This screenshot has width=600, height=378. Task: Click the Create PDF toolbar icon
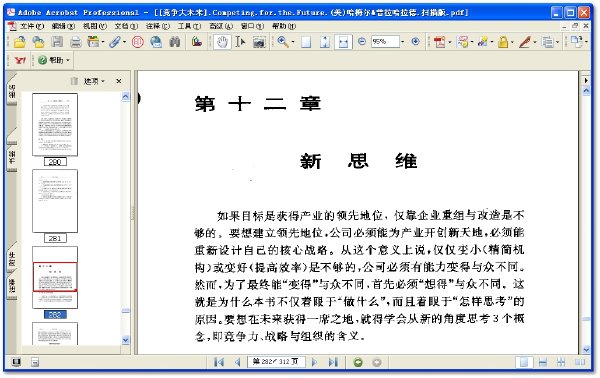439,42
